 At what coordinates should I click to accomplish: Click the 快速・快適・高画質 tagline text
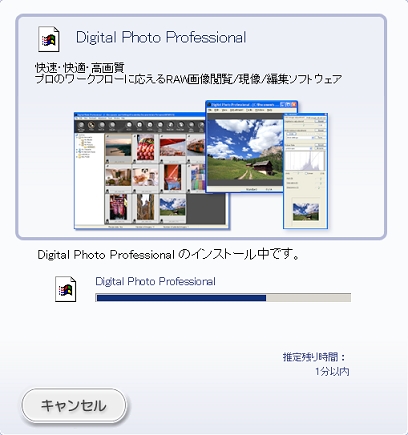[80, 68]
